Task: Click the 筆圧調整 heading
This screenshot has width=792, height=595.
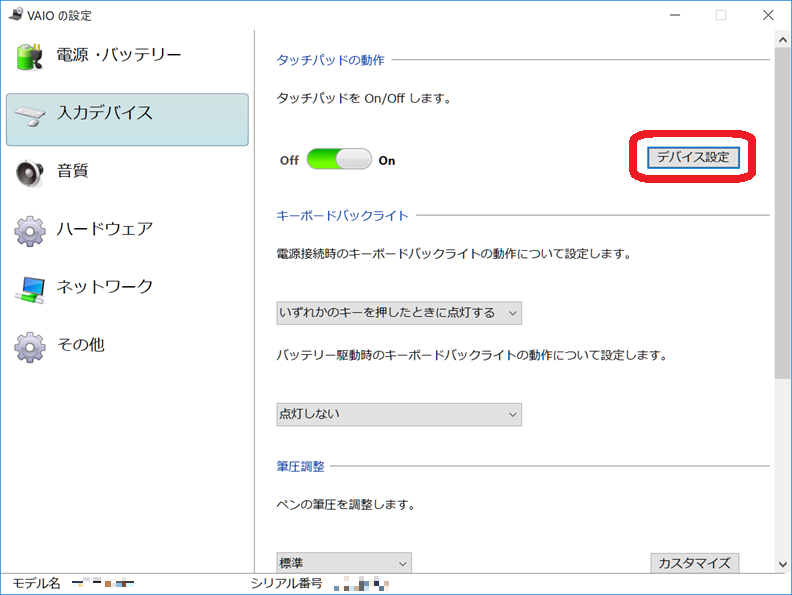Action: (x=301, y=466)
